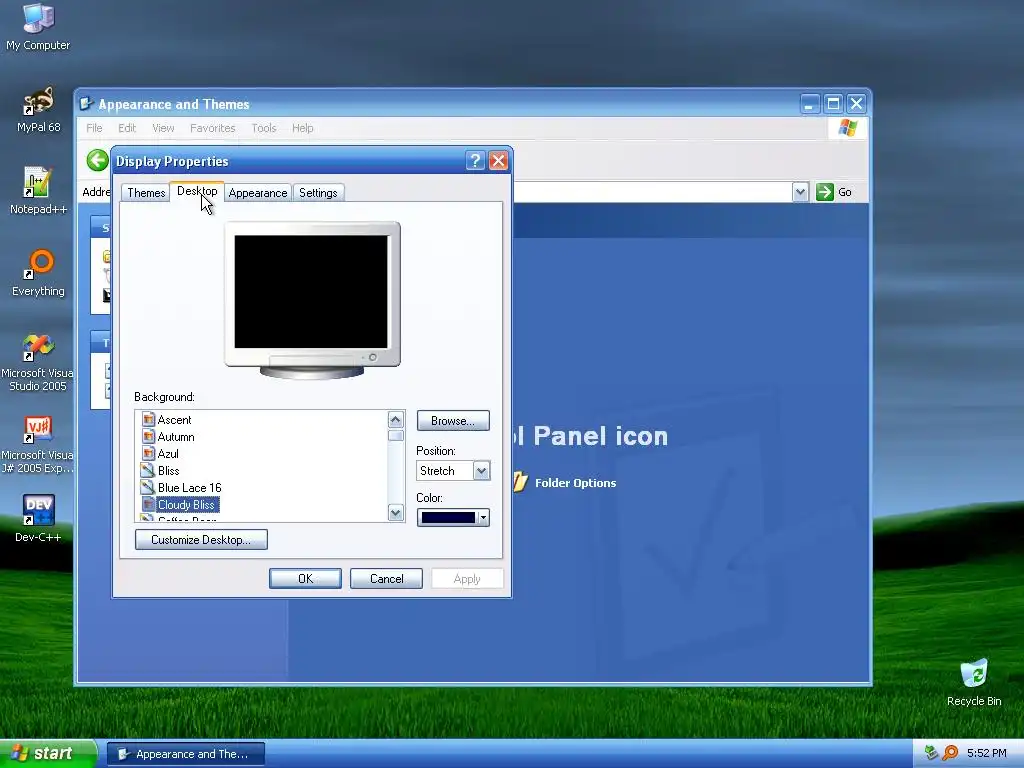Select Azul in background list
The width and height of the screenshot is (1024, 768).
click(x=168, y=454)
